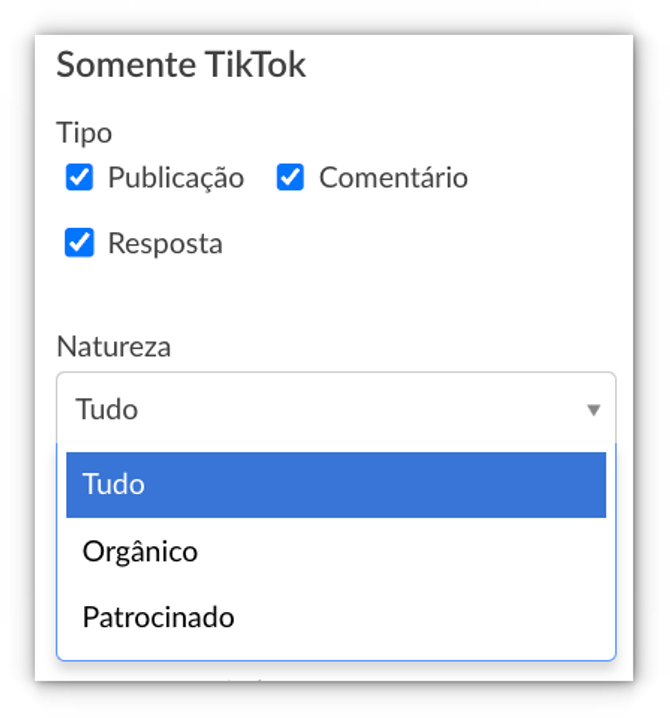Click the tick icon beside Resposta
Screen dimensions: 670x718
coord(80,243)
